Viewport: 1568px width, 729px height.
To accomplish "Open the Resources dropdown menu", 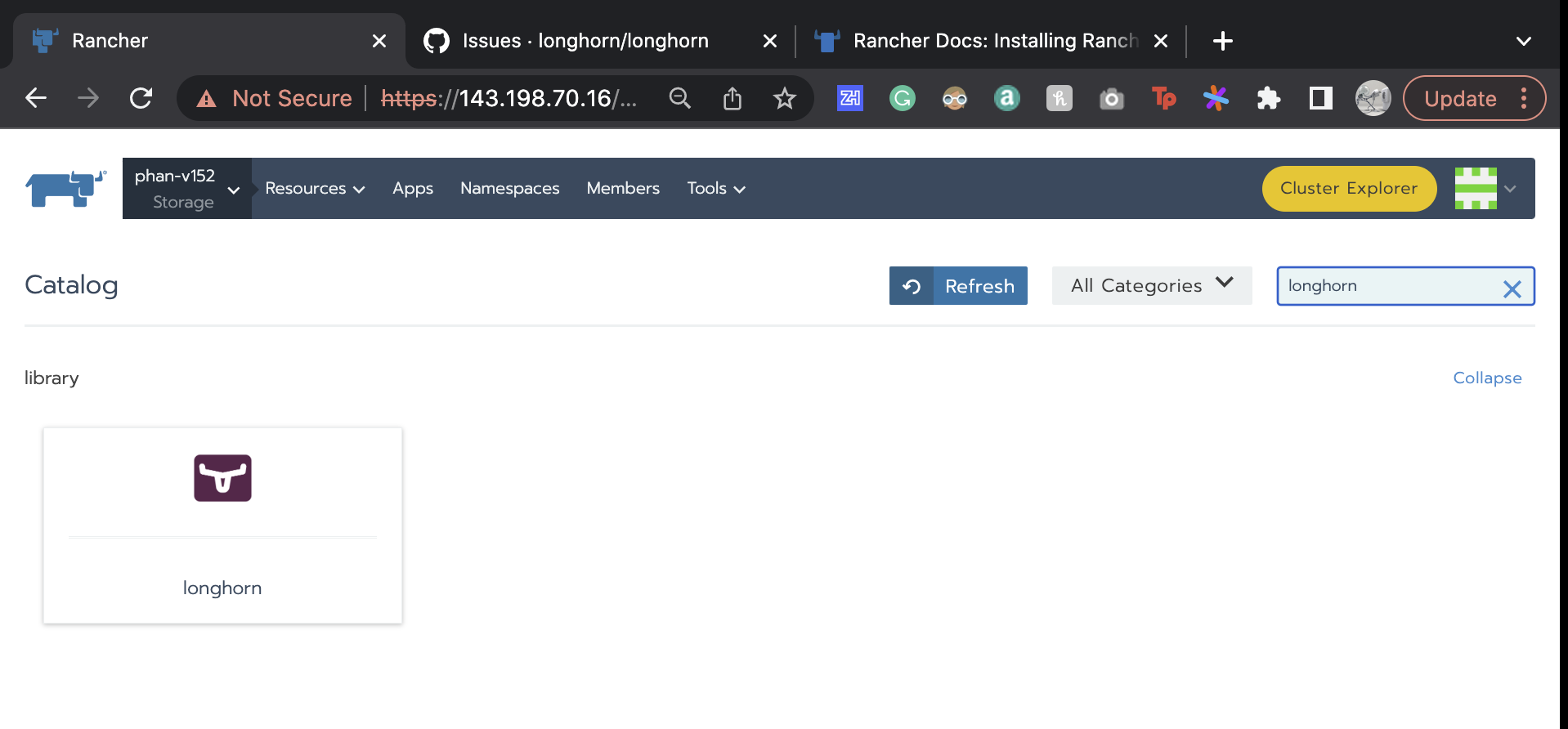I will tap(315, 189).
